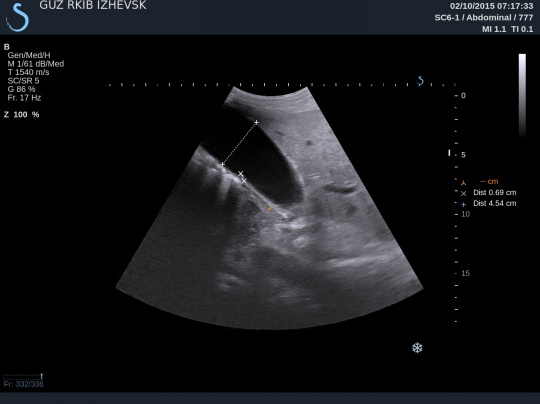Click the Z 100 % zoom label
Image resolution: width=540 pixels, height=404 pixels.
pos(21,115)
